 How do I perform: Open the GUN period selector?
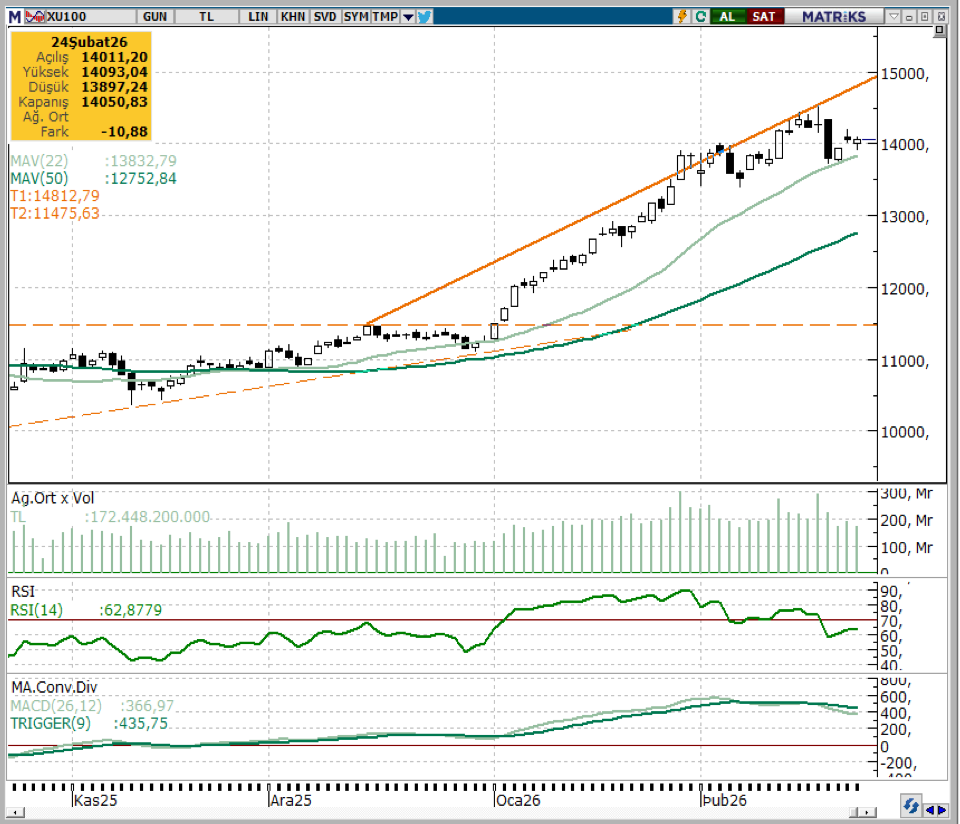click(155, 16)
